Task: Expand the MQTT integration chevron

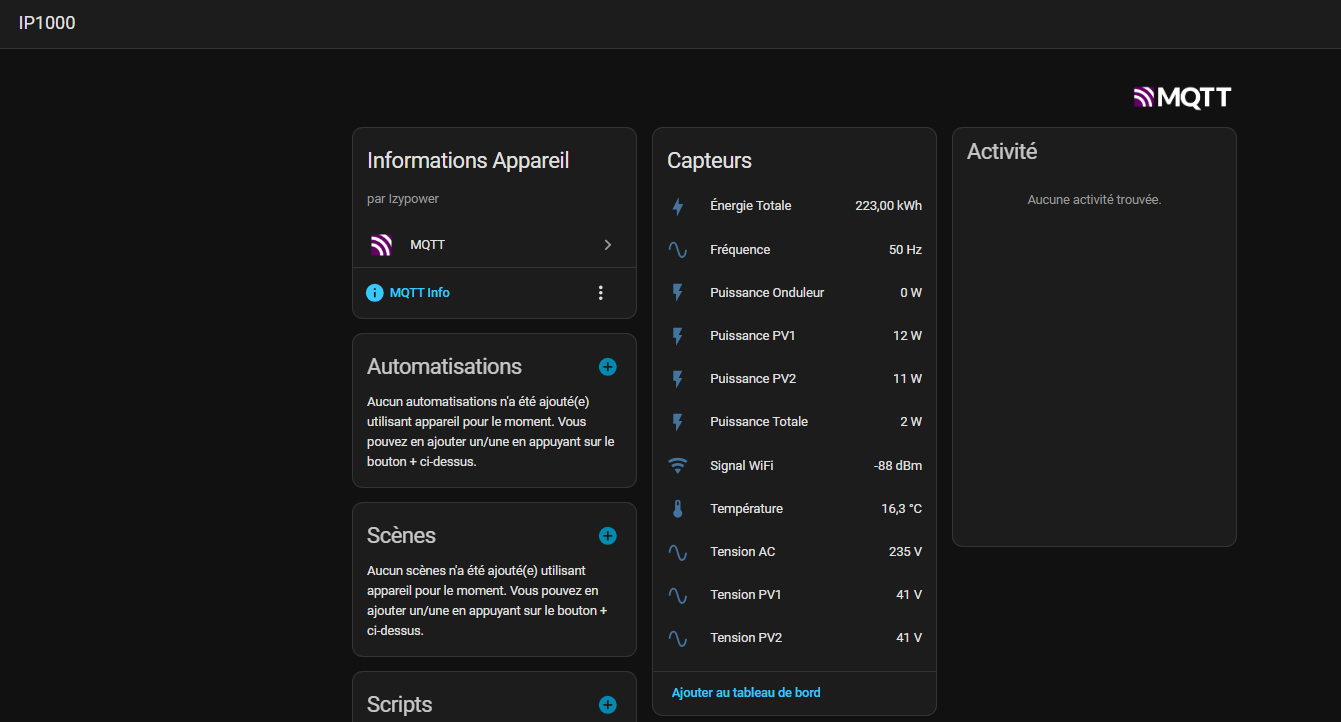Action: tap(607, 245)
